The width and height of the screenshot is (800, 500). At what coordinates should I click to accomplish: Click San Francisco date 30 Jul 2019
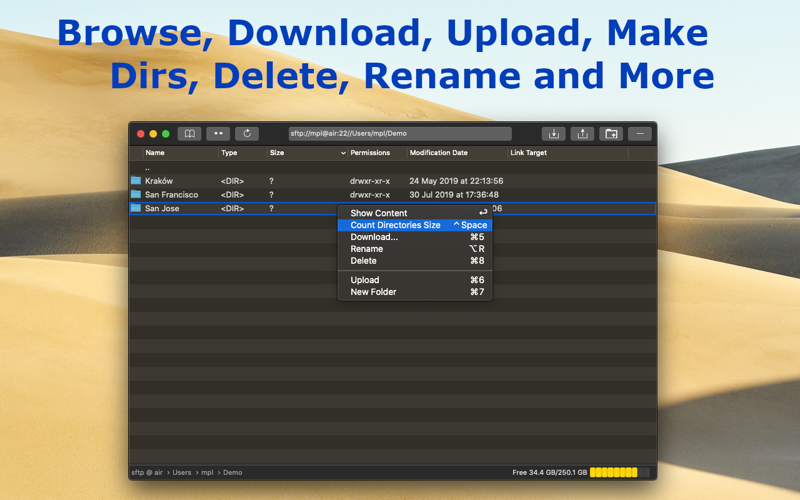click(x=454, y=194)
